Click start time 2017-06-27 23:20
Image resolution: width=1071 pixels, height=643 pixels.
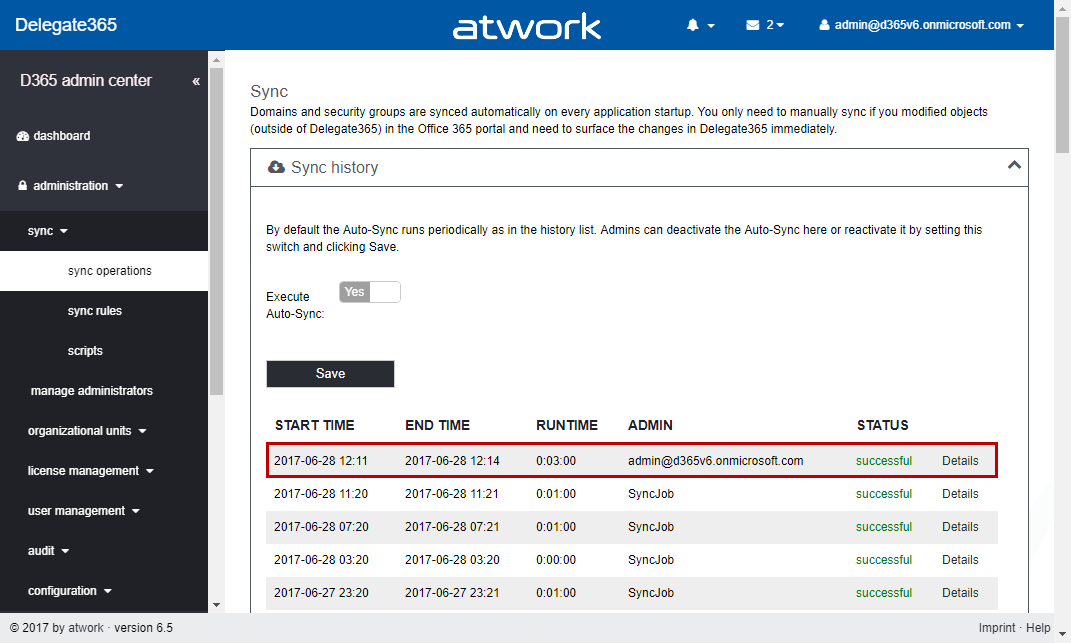point(321,592)
